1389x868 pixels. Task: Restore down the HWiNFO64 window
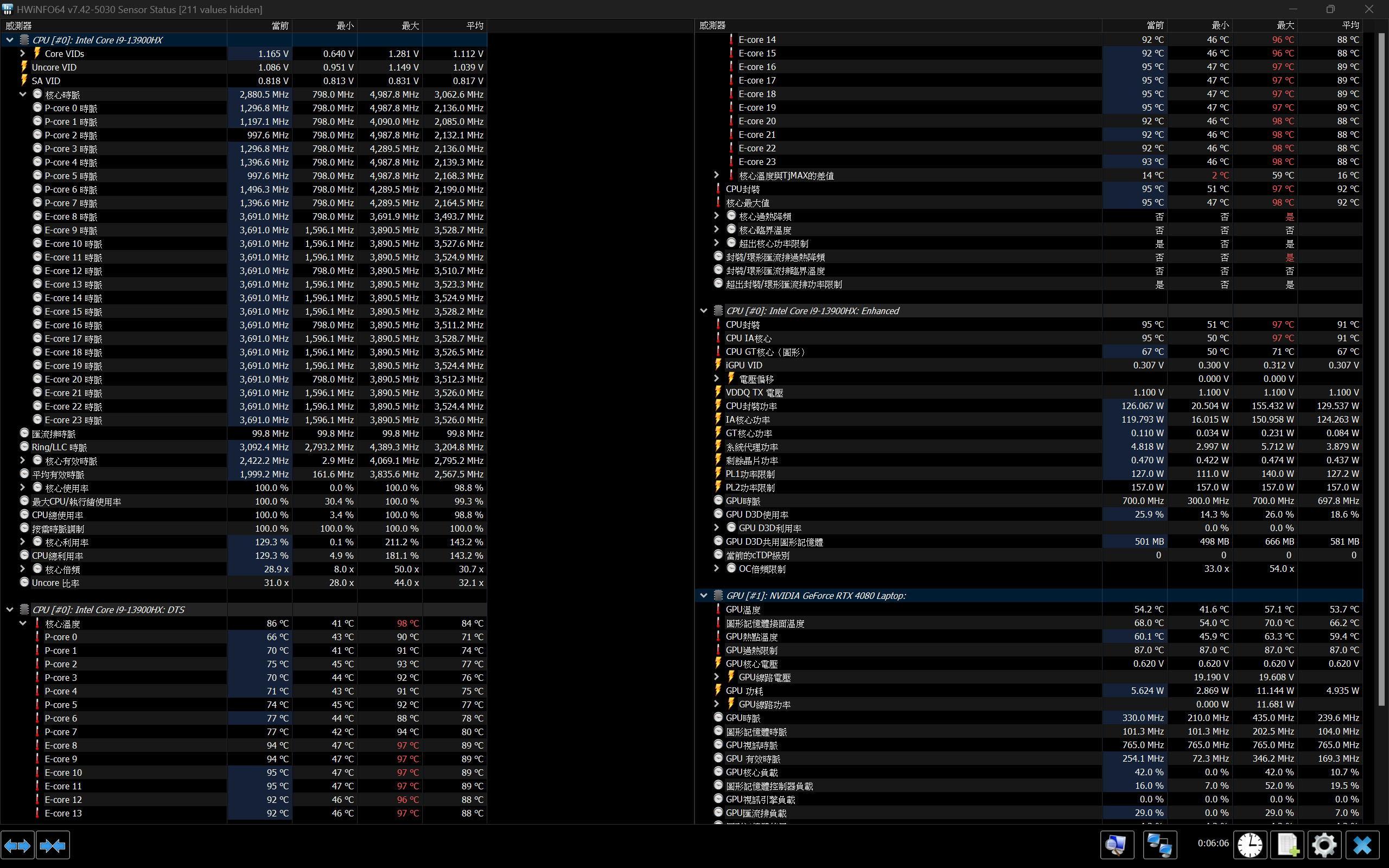1330,9
